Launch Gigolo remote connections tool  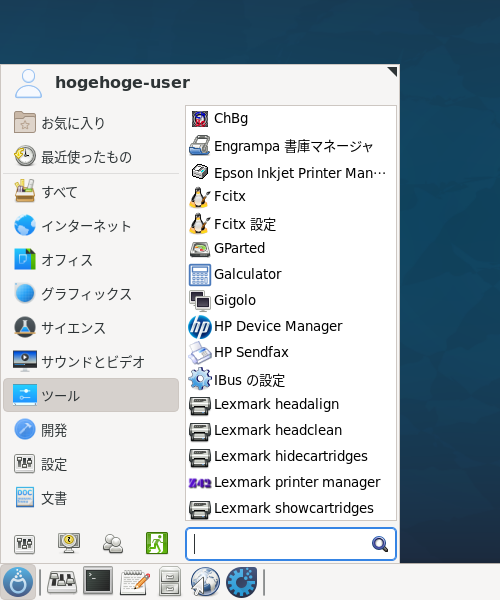click(291, 300)
